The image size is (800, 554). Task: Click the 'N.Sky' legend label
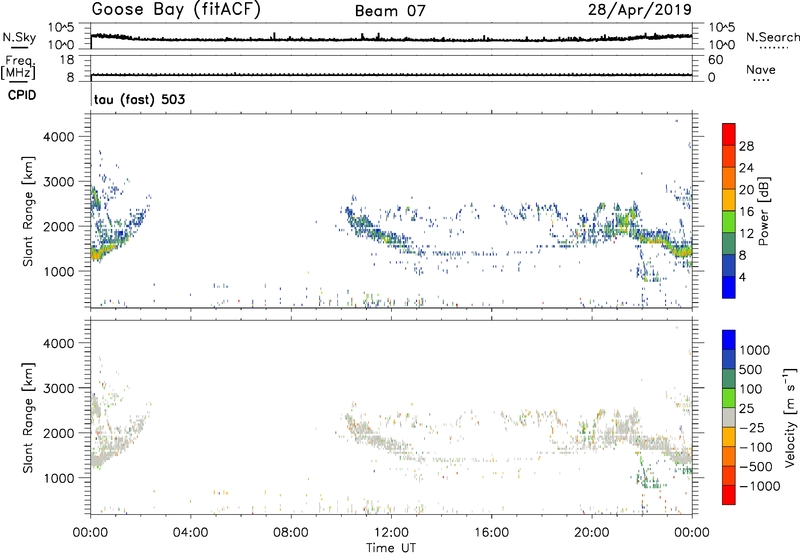[x=19, y=37]
